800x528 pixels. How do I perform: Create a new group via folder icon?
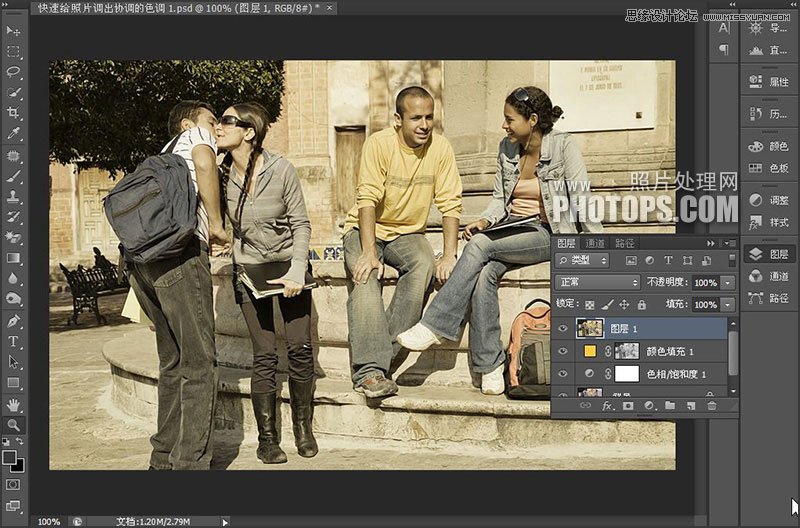(x=670, y=406)
